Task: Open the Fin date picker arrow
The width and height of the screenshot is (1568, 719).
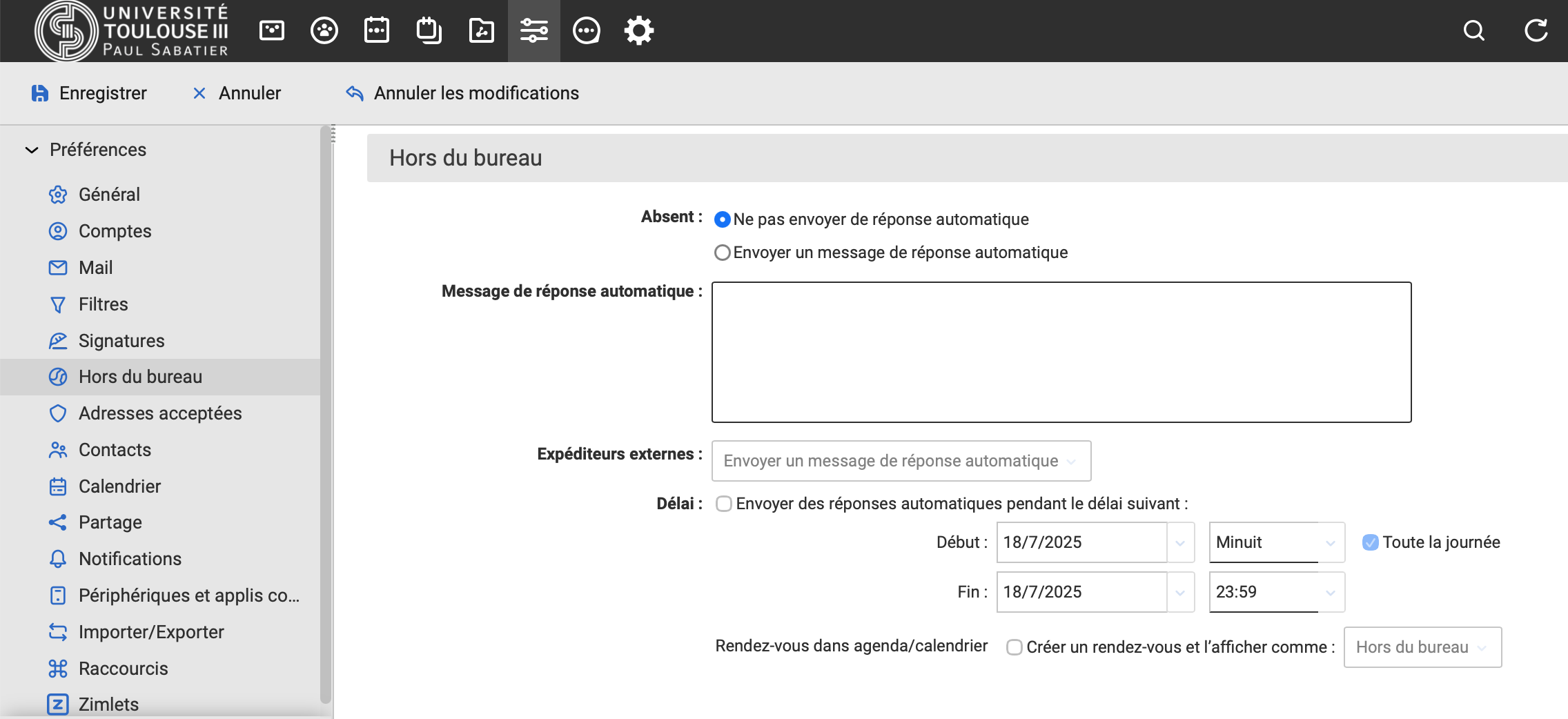Action: pos(1180,592)
